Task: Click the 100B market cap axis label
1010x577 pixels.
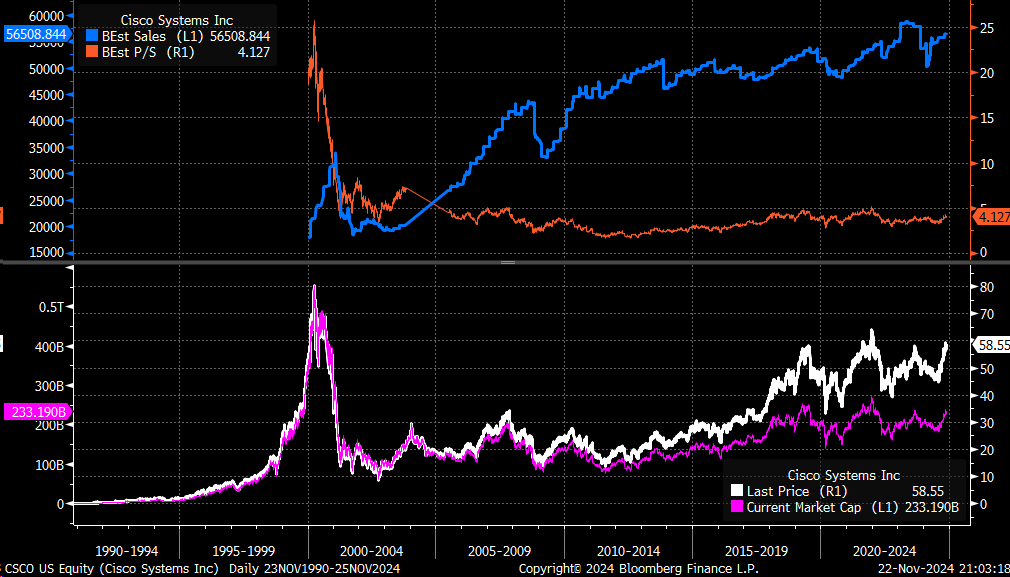Action: coord(48,465)
